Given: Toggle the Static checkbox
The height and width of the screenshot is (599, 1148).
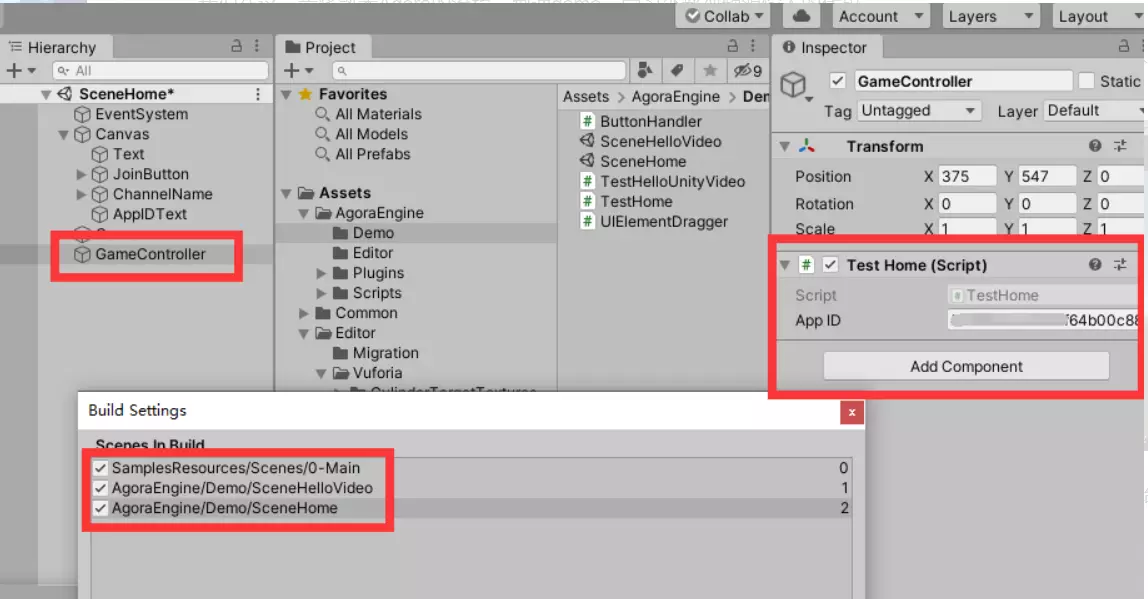Looking at the screenshot, I should (x=1086, y=81).
